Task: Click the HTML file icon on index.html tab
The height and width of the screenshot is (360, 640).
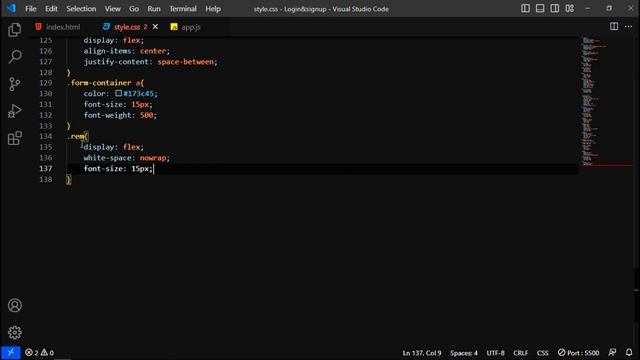Action: coord(38,27)
